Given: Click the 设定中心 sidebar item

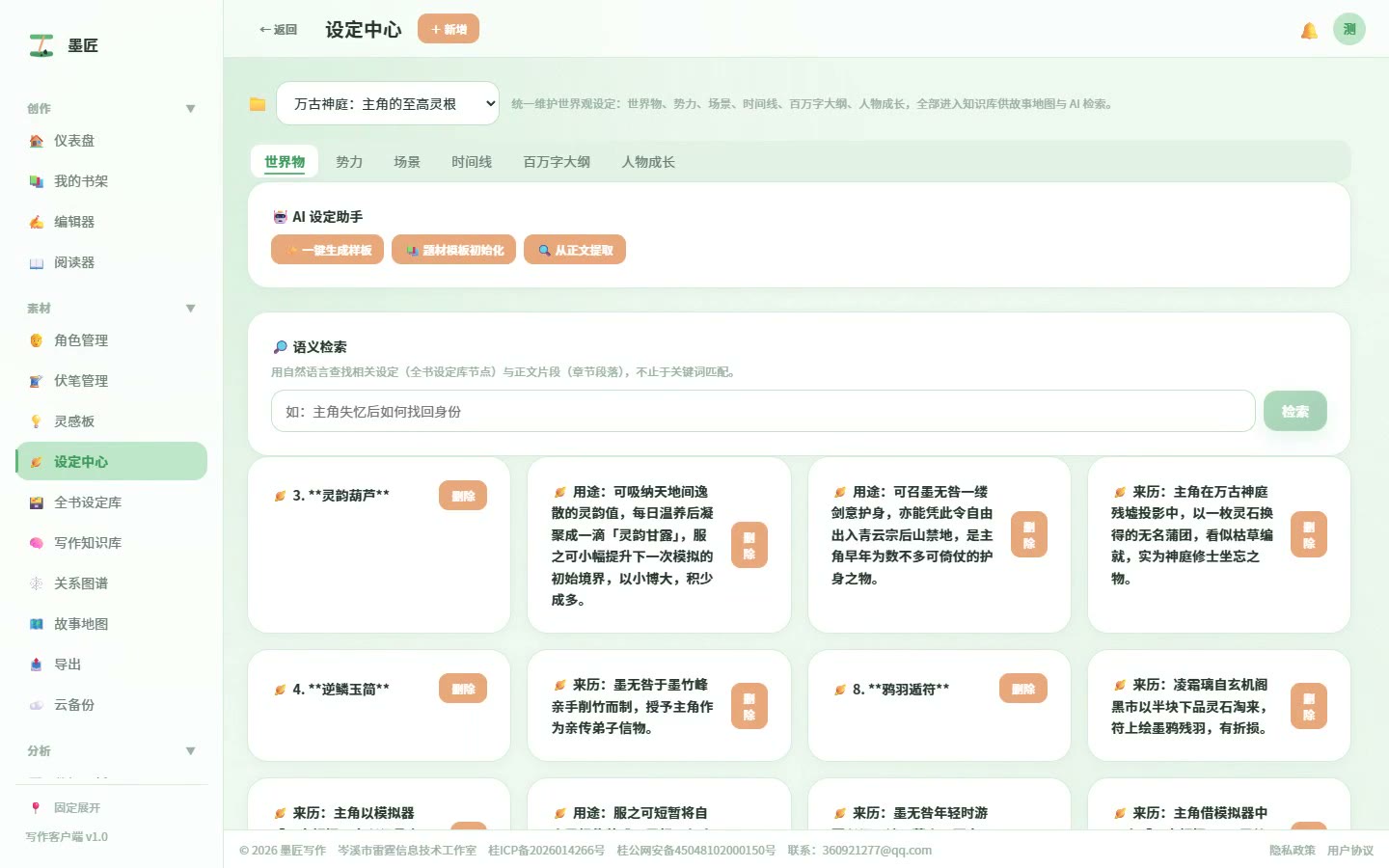Looking at the screenshot, I should [x=112, y=462].
